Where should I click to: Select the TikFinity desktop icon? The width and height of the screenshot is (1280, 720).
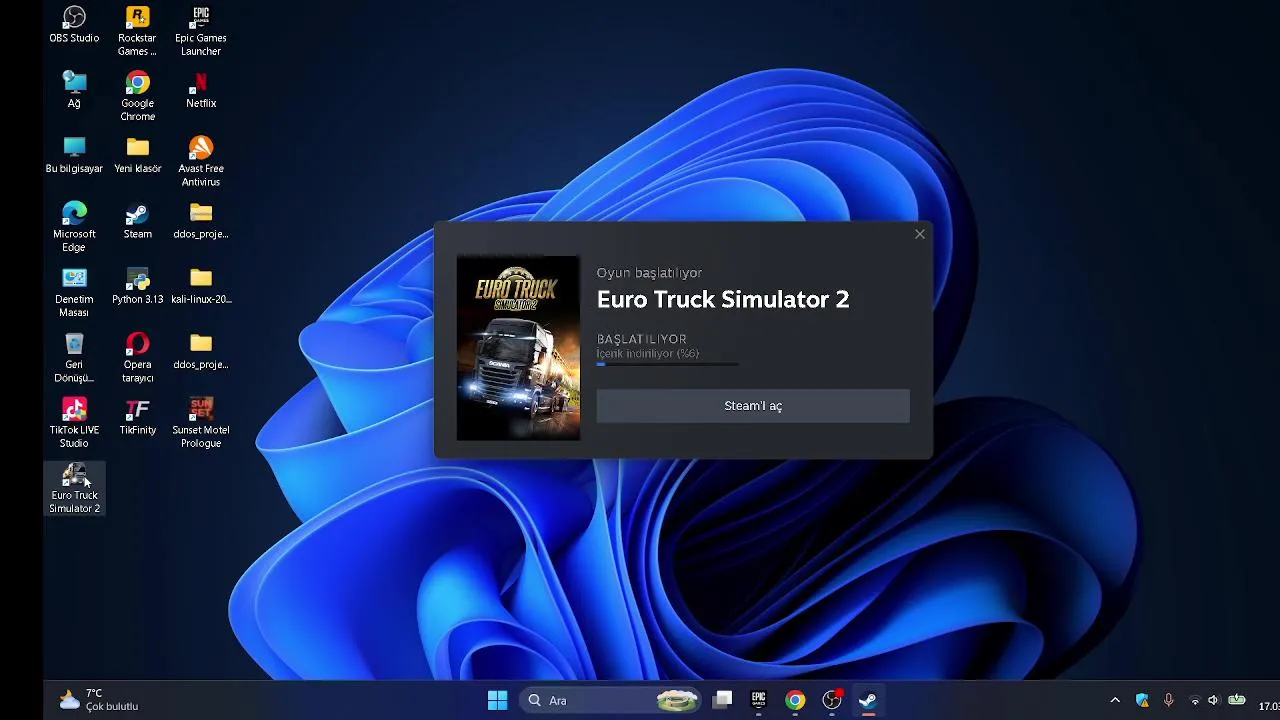(x=137, y=417)
